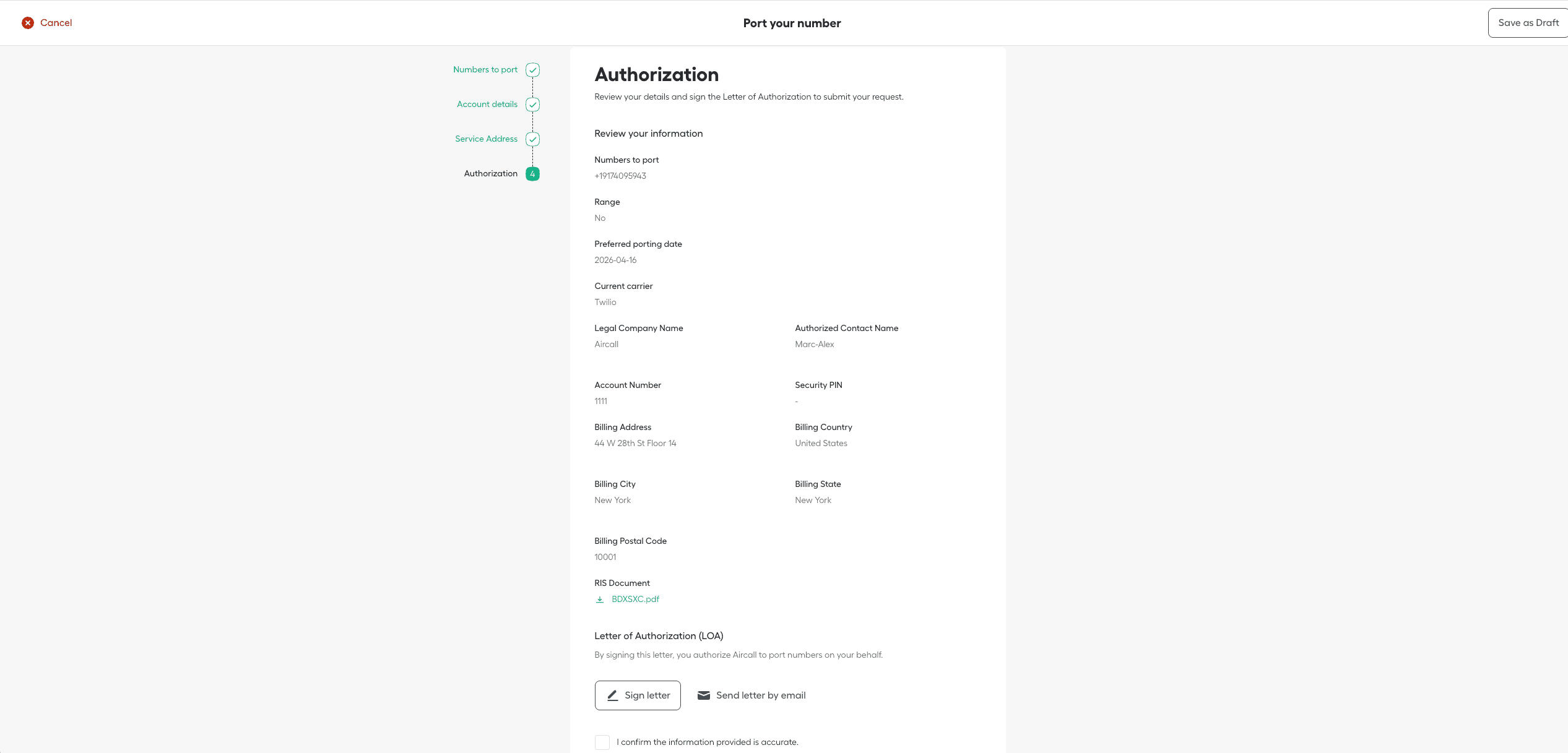Screen dimensions: 1568x753
Task: Click the Send letter by email link
Action: (x=760, y=695)
